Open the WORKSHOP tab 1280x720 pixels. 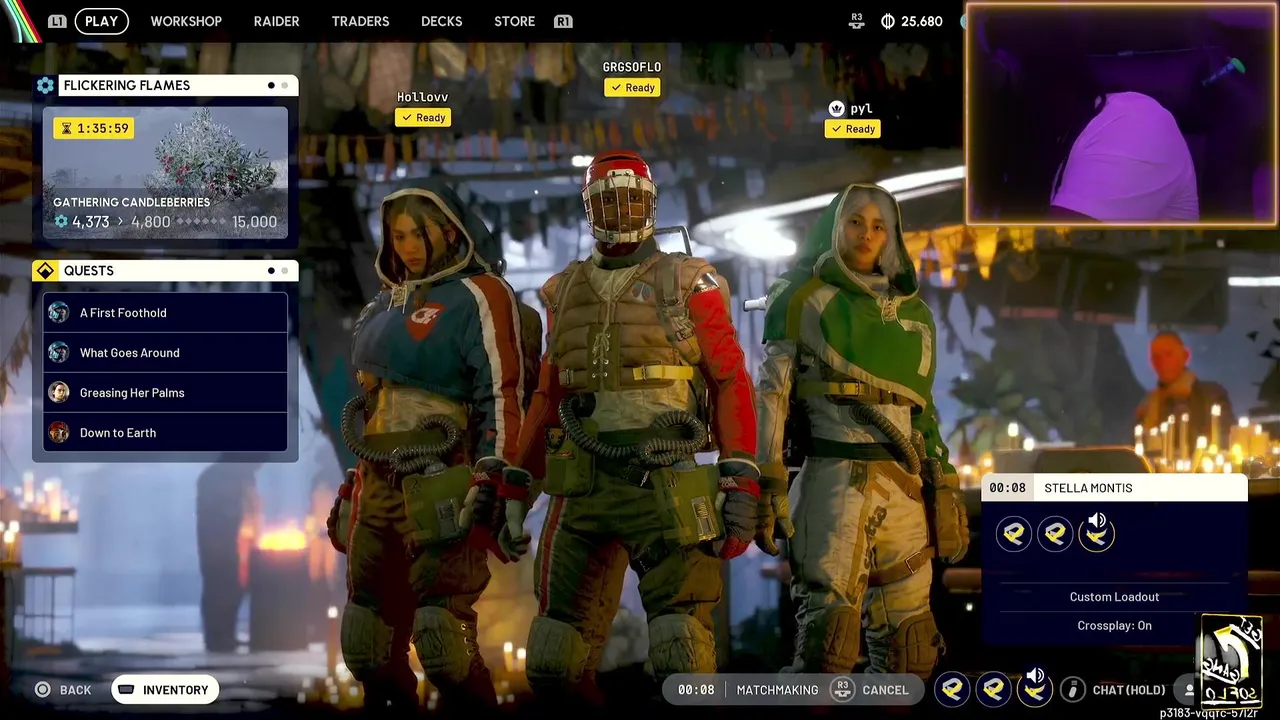click(186, 21)
